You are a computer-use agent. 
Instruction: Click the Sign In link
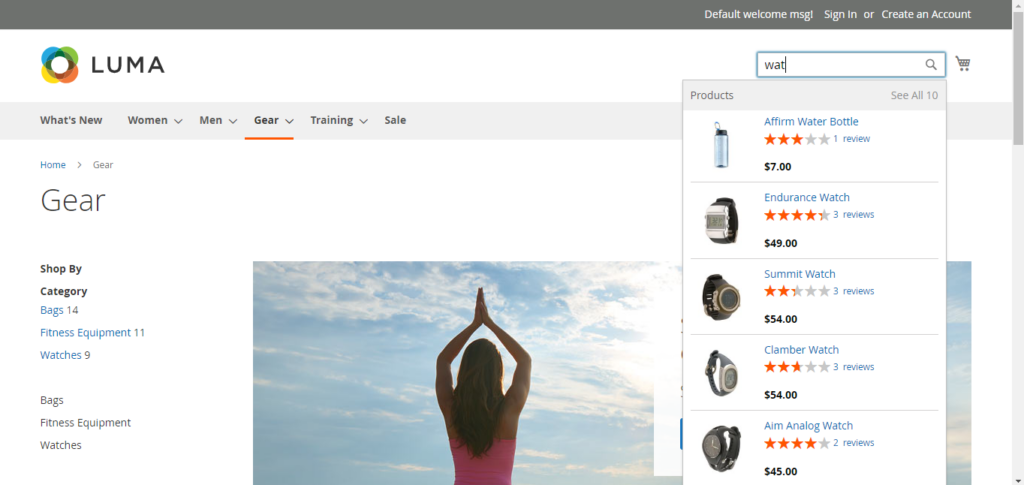(x=840, y=14)
